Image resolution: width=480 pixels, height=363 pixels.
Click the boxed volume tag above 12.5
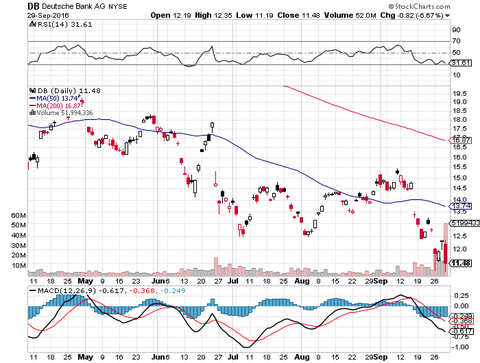pyautogui.click(x=465, y=223)
